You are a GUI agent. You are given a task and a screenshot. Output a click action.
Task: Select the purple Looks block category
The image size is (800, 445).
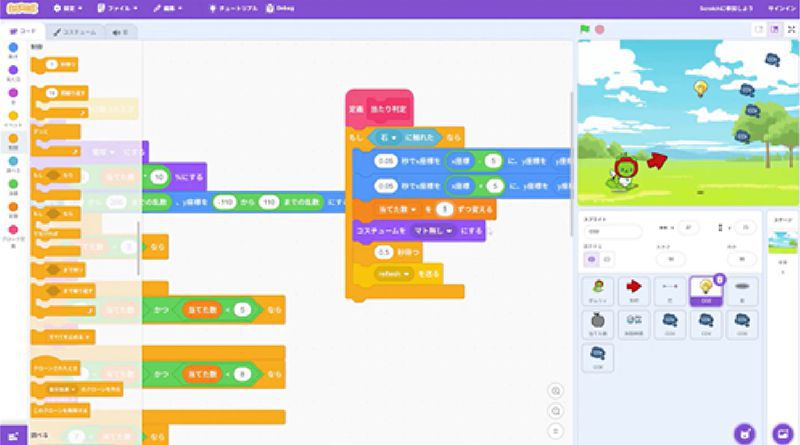tap(13, 73)
